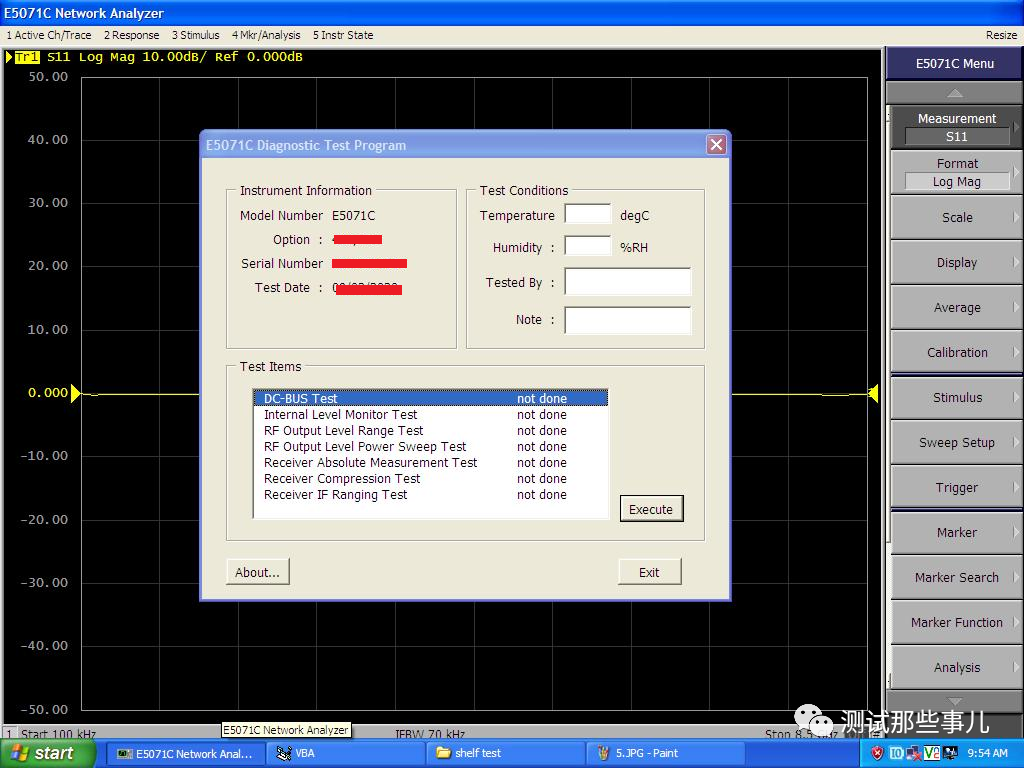Open the Stimulus softkey menu

click(956, 398)
